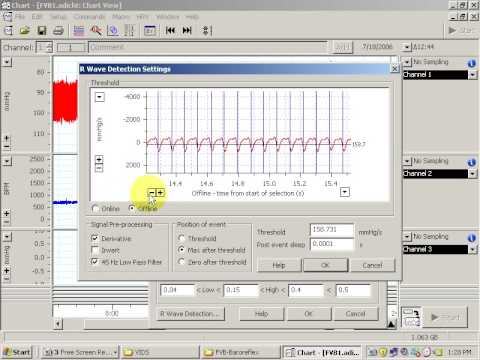
Task: Open the Zoom window magnifier icon
Action: point(96,31)
